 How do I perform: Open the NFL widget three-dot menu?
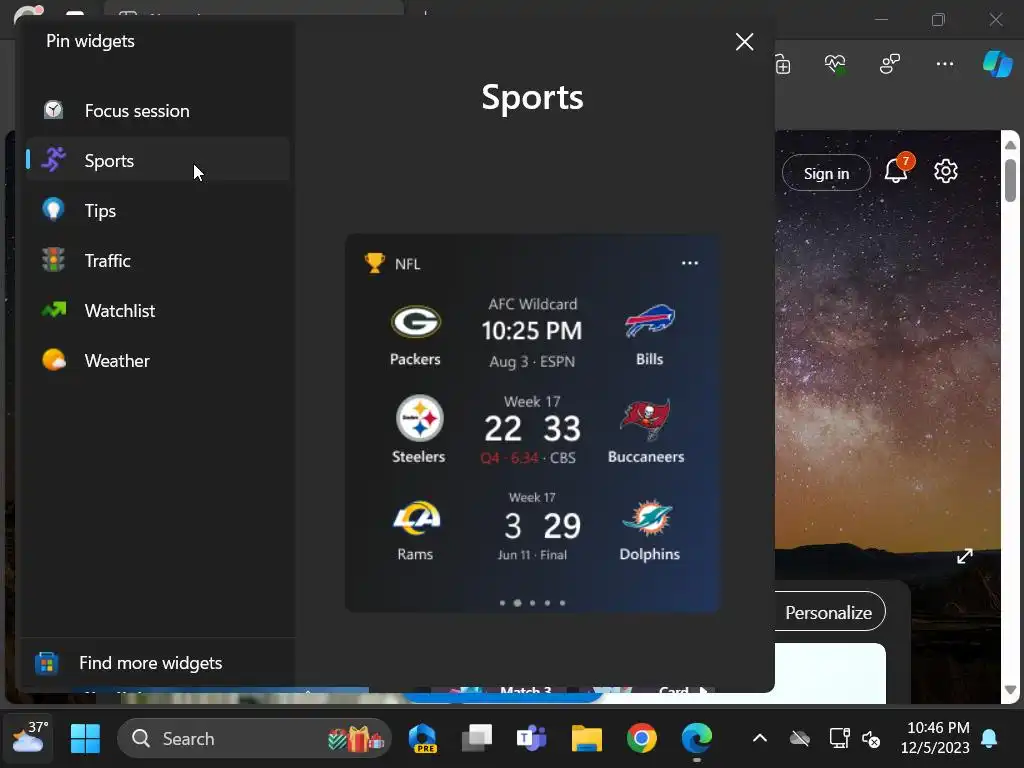point(690,263)
